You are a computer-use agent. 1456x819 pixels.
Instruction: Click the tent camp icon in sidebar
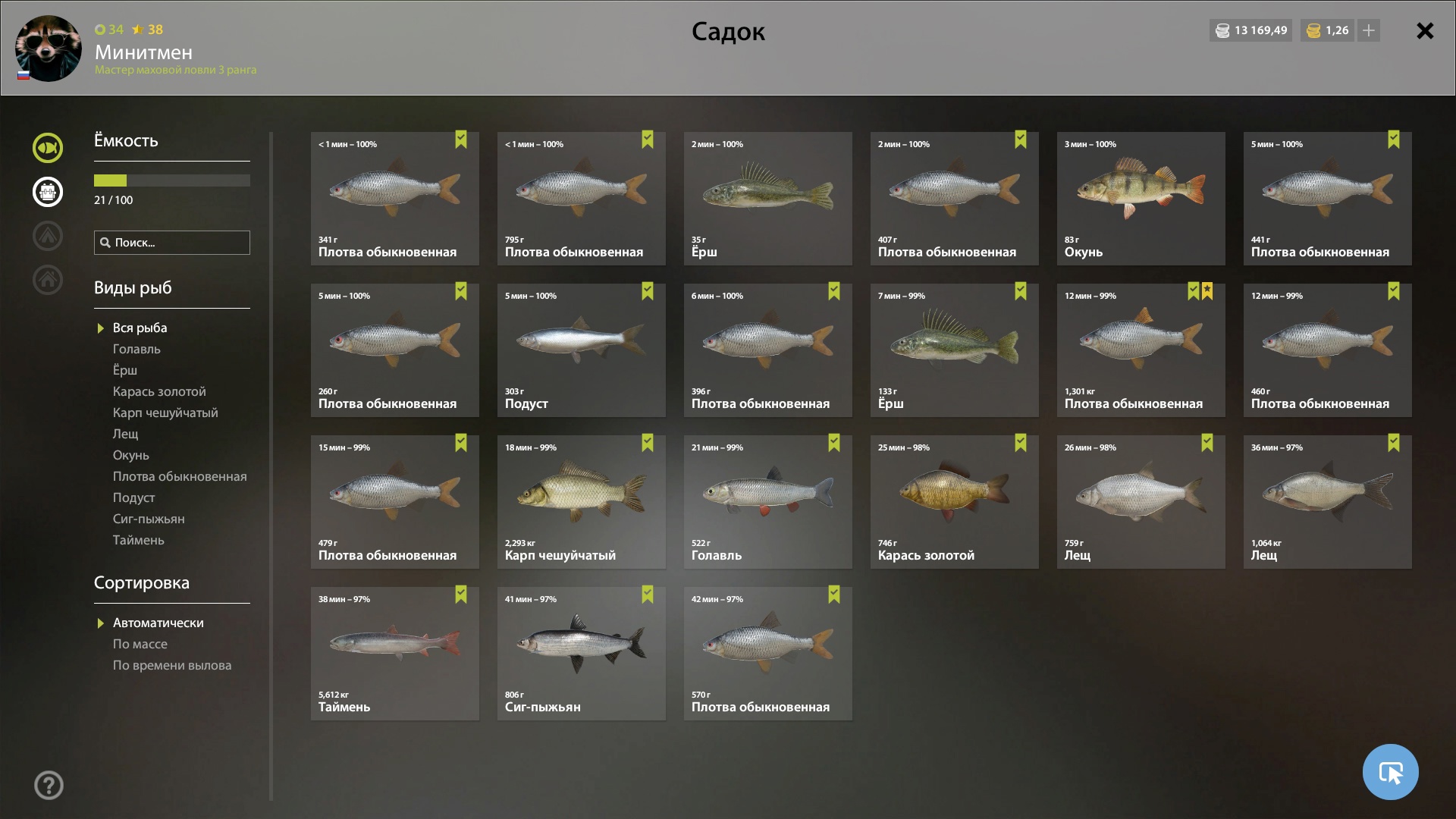click(48, 236)
